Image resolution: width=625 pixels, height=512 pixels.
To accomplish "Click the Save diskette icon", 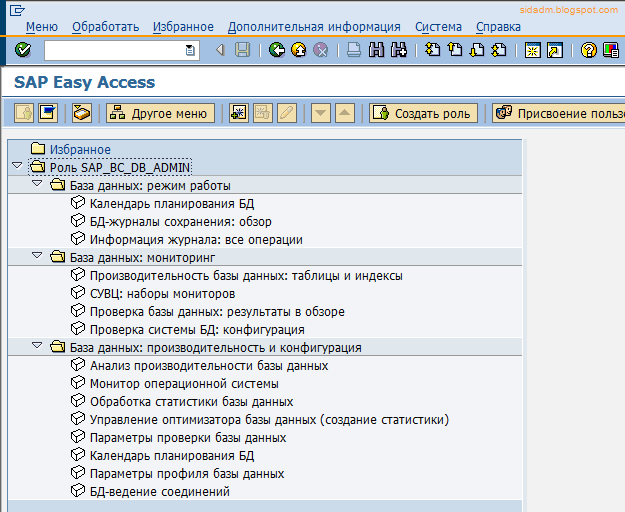I will click(242, 50).
